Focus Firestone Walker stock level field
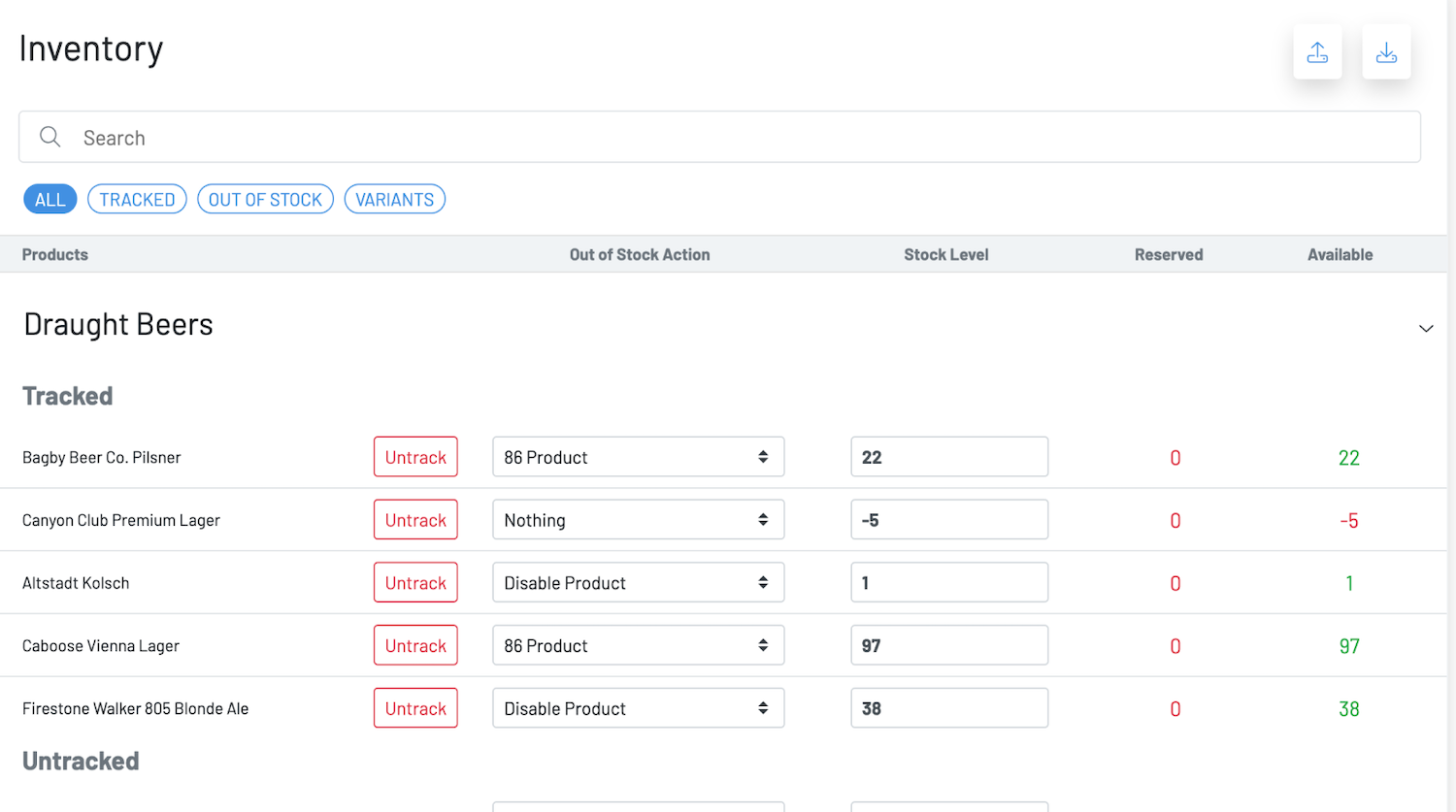The width and height of the screenshot is (1456, 812). (948, 708)
